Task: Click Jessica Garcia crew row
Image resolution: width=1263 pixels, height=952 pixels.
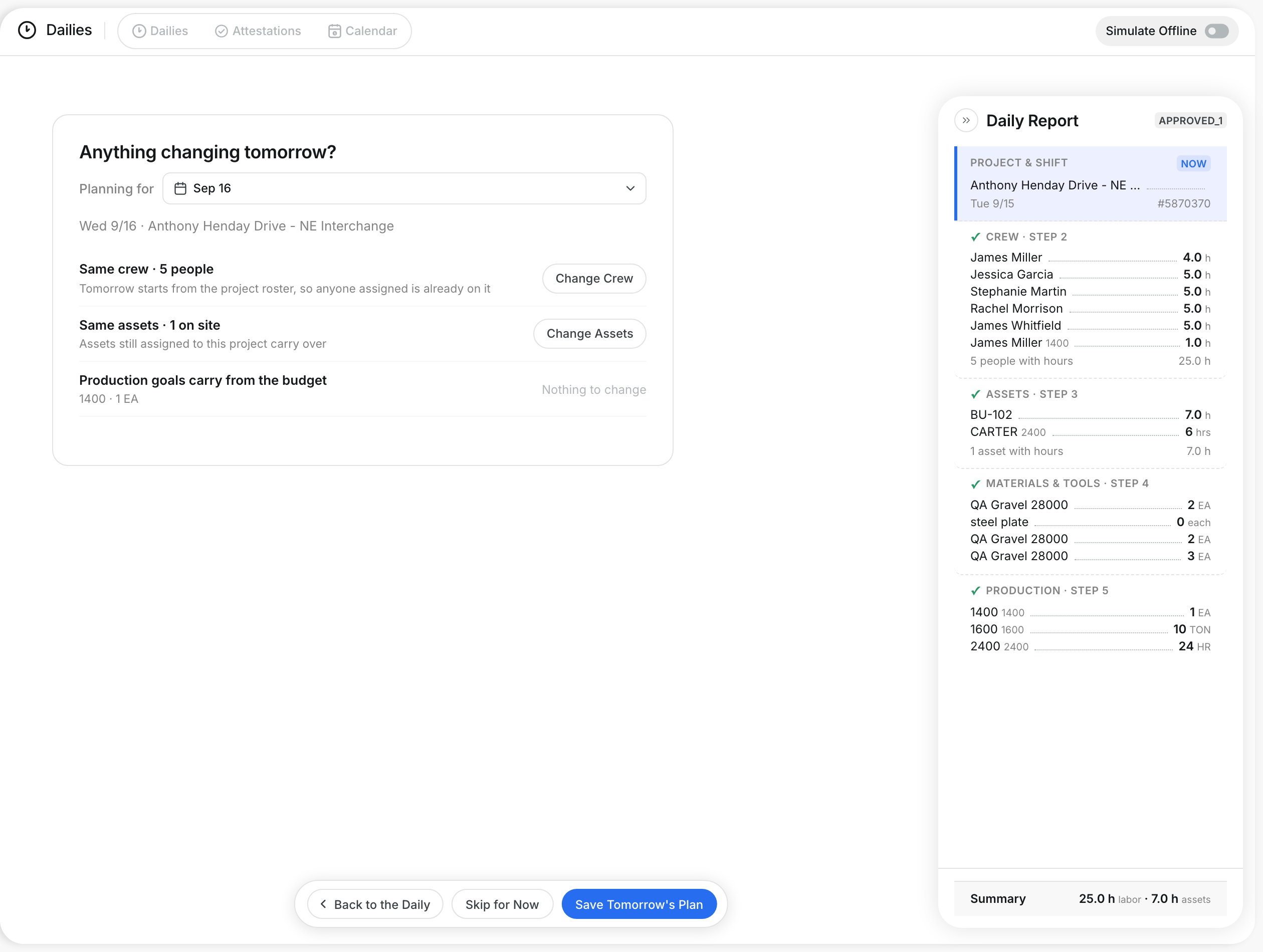Action: pyautogui.click(x=1090, y=275)
